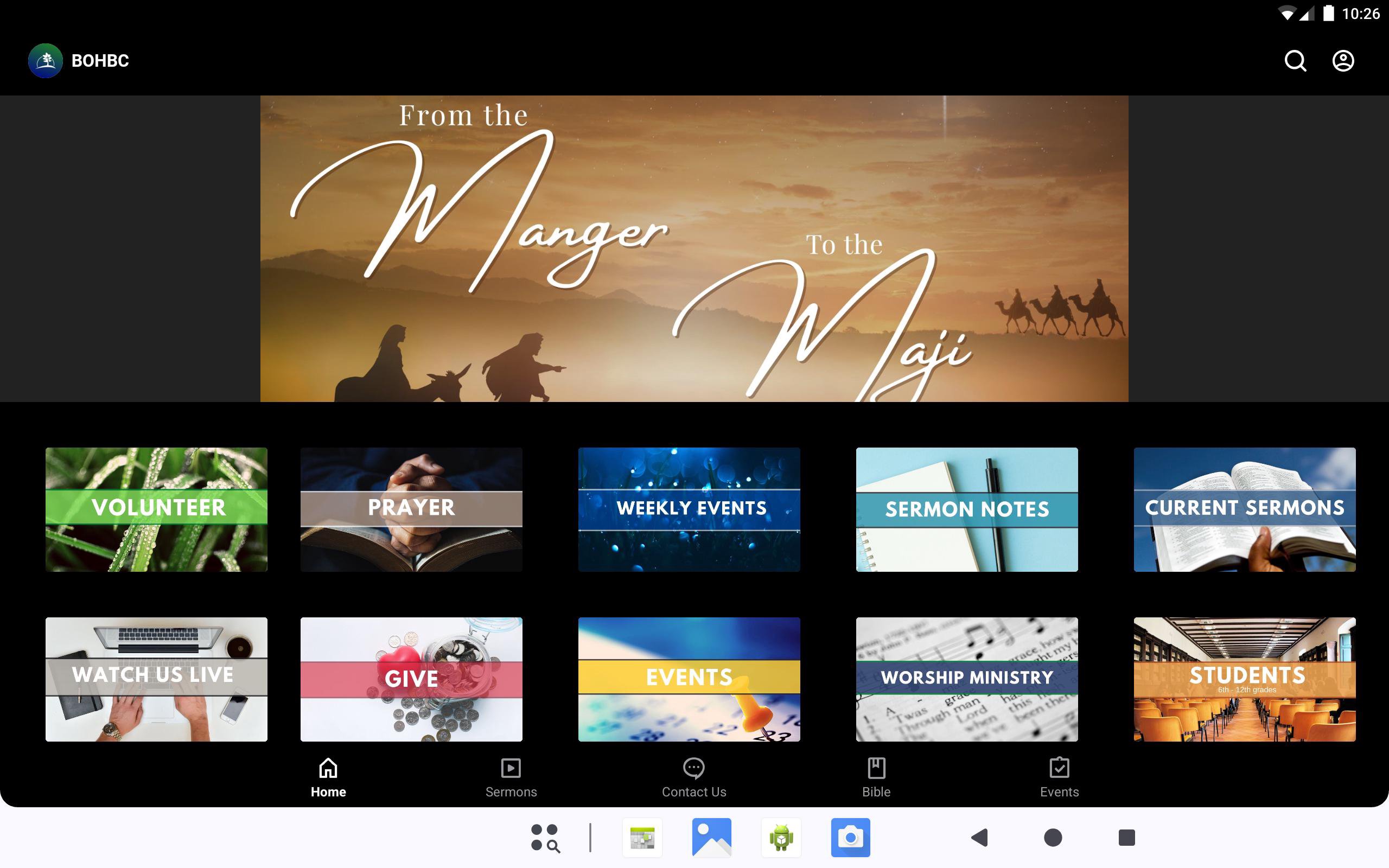Open the search magnifier icon
Image resolution: width=1389 pixels, height=868 pixels.
[1295, 61]
